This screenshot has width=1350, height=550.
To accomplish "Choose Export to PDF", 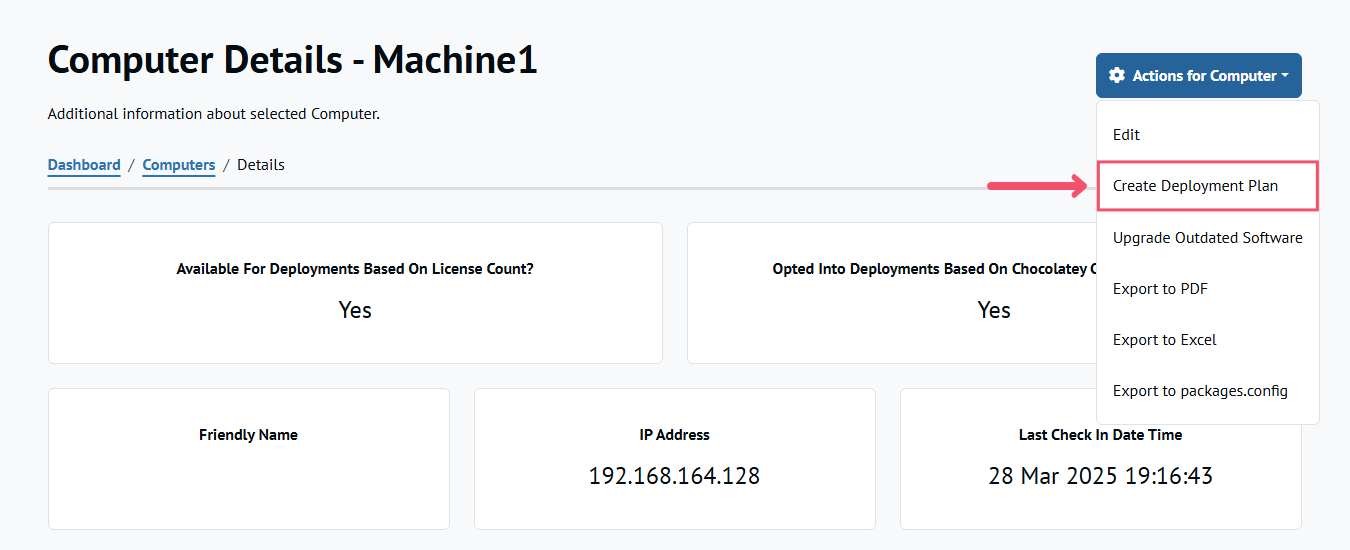I will pyautogui.click(x=1208, y=289).
